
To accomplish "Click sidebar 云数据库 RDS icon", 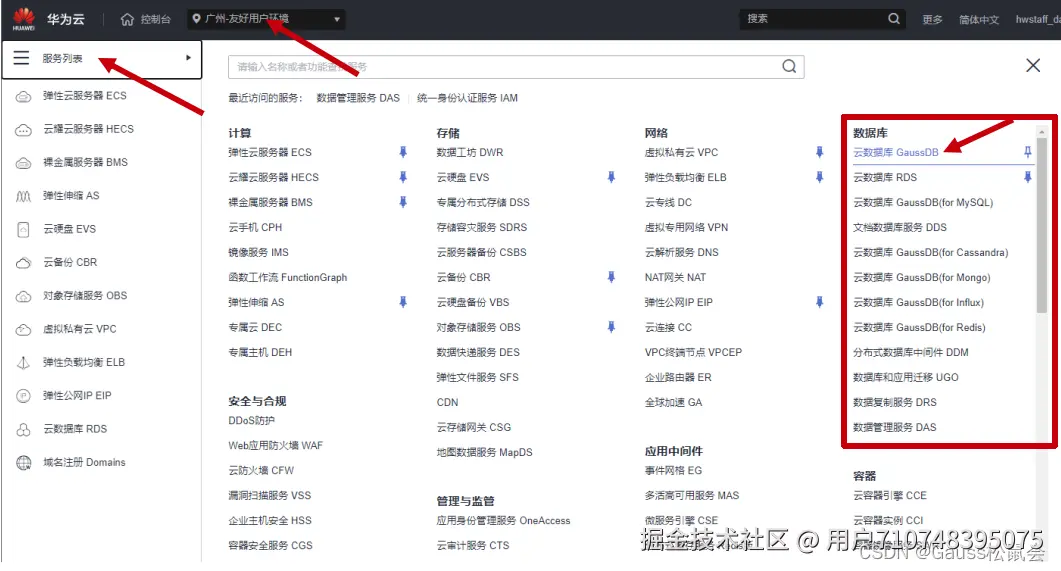I will (24, 429).
